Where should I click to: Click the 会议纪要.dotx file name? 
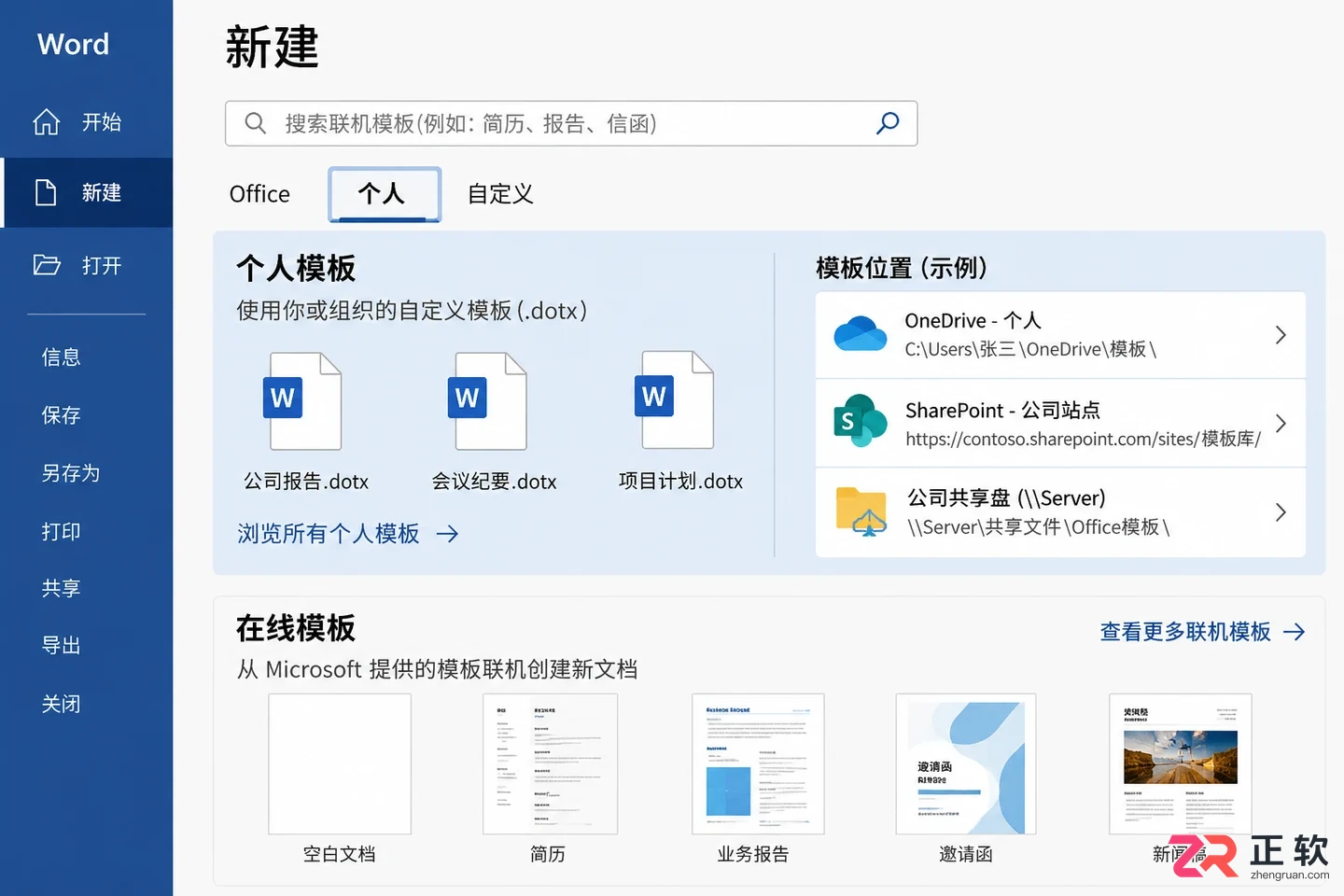point(494,482)
